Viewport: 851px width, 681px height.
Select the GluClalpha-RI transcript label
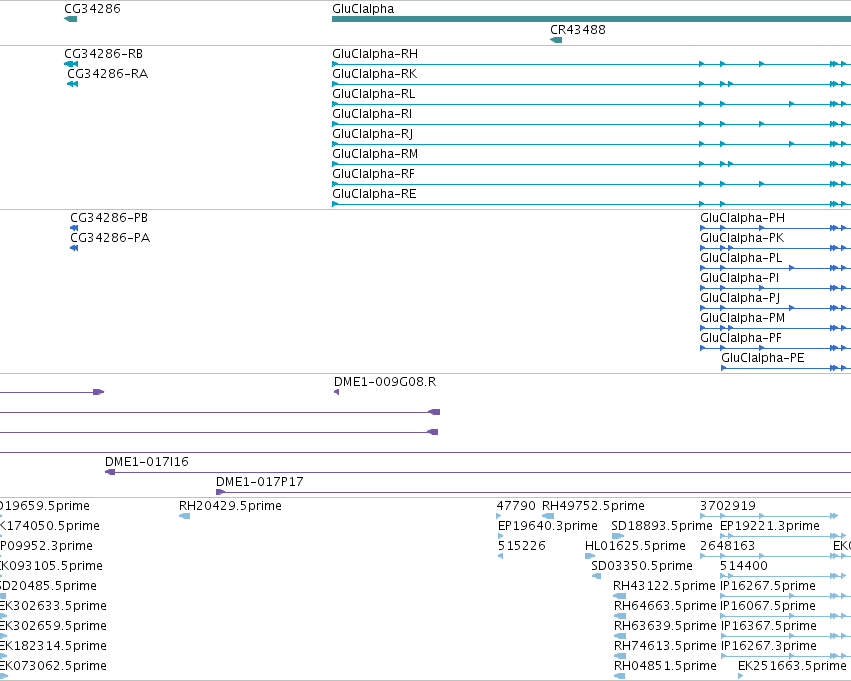pyautogui.click(x=372, y=114)
